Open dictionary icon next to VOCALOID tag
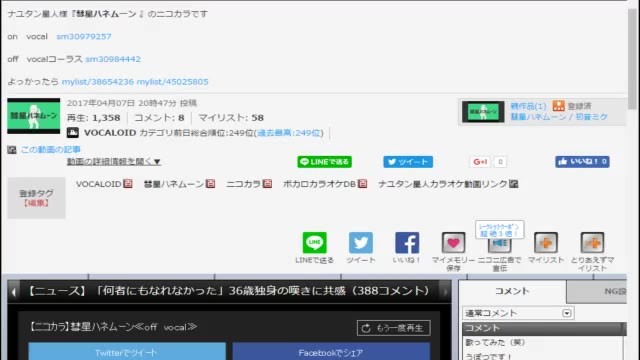This screenshot has width=640, height=360. [x=128, y=184]
